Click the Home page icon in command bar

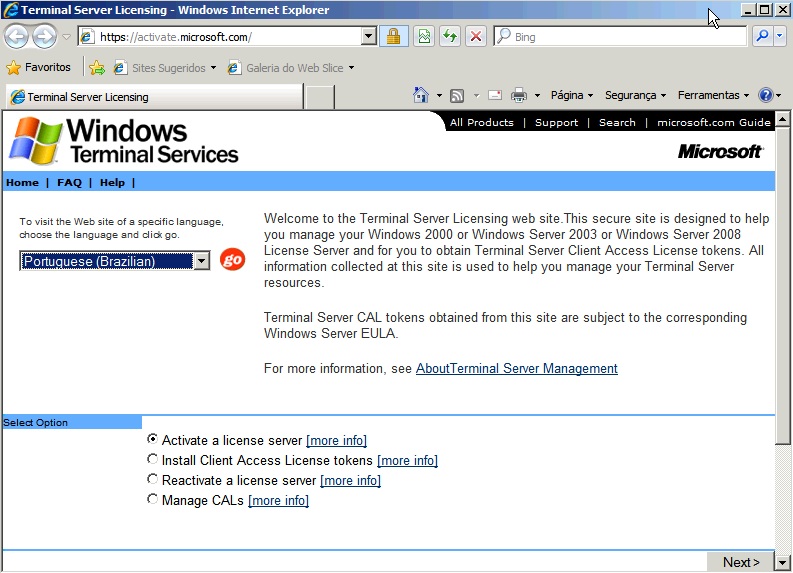click(x=420, y=95)
